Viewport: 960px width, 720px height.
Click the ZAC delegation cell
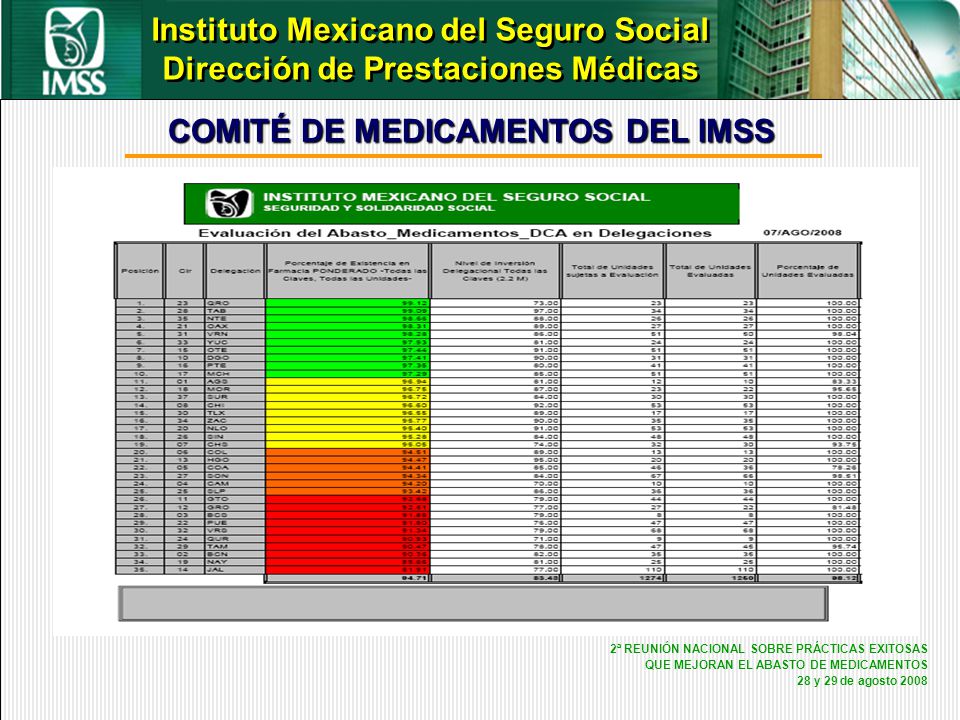tap(235, 421)
